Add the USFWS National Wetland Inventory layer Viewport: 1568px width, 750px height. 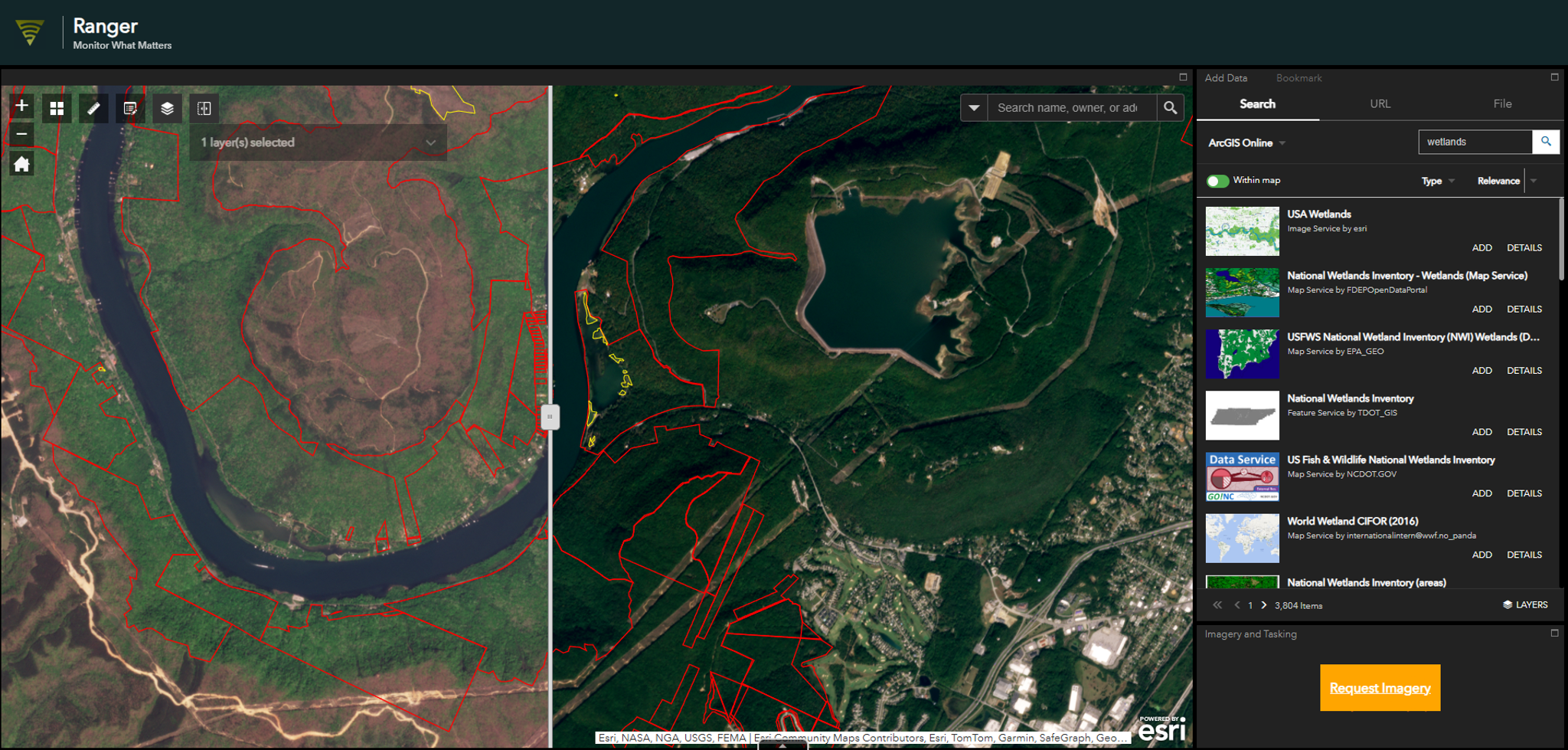(x=1481, y=371)
